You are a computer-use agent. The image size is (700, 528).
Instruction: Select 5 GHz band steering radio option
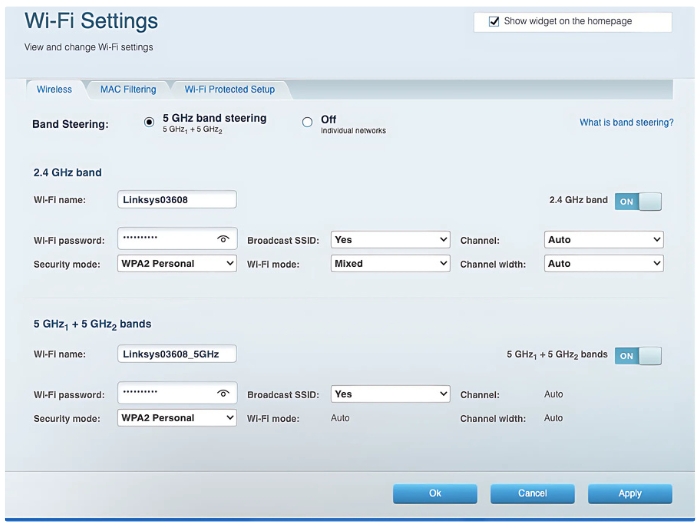pos(149,122)
